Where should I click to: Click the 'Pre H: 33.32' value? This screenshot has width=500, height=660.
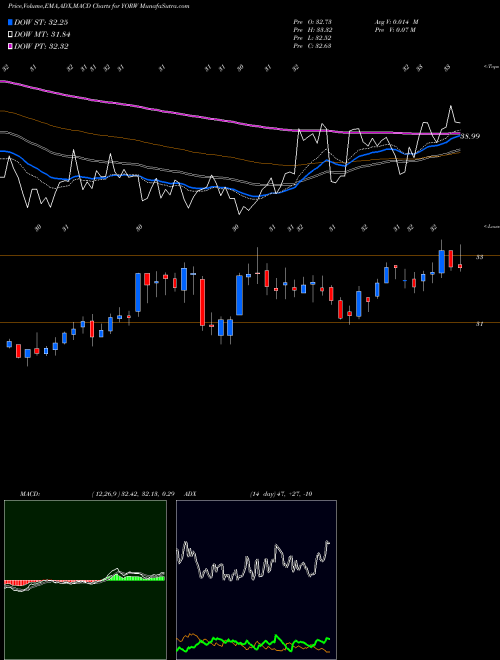click(312, 30)
